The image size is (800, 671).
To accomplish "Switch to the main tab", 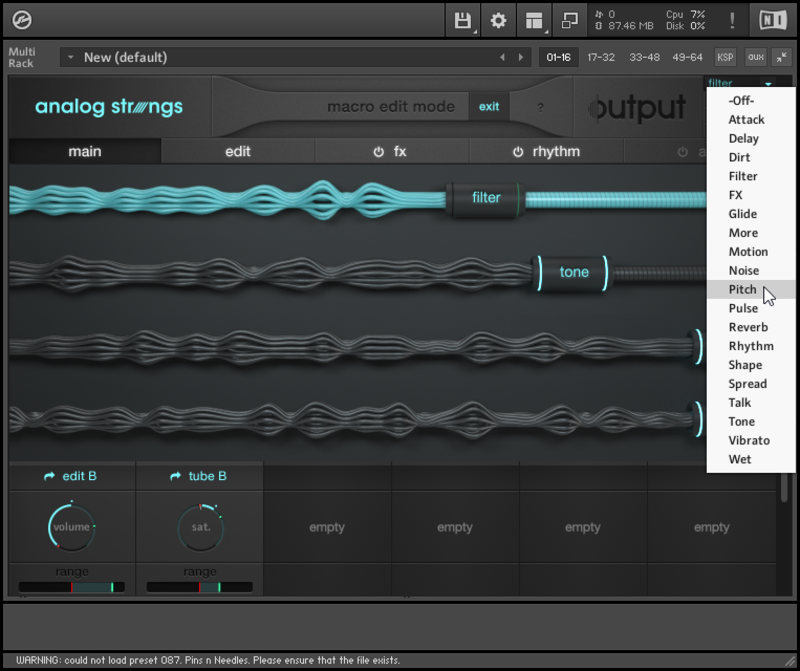I will click(x=85, y=152).
